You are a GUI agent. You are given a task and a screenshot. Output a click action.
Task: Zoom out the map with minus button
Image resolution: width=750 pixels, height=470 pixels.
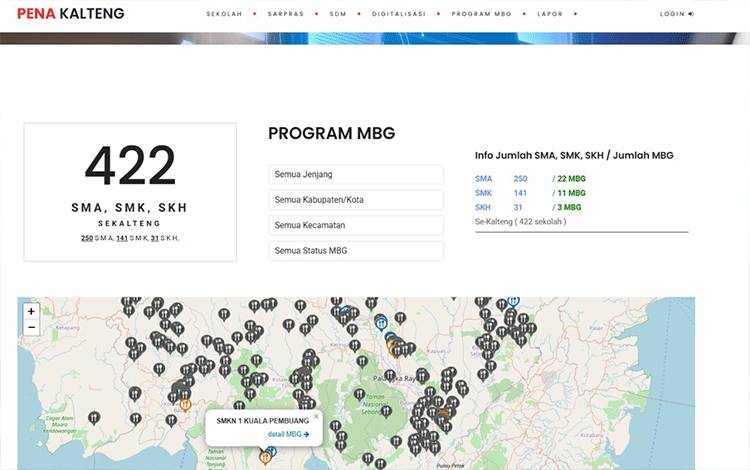point(31,328)
